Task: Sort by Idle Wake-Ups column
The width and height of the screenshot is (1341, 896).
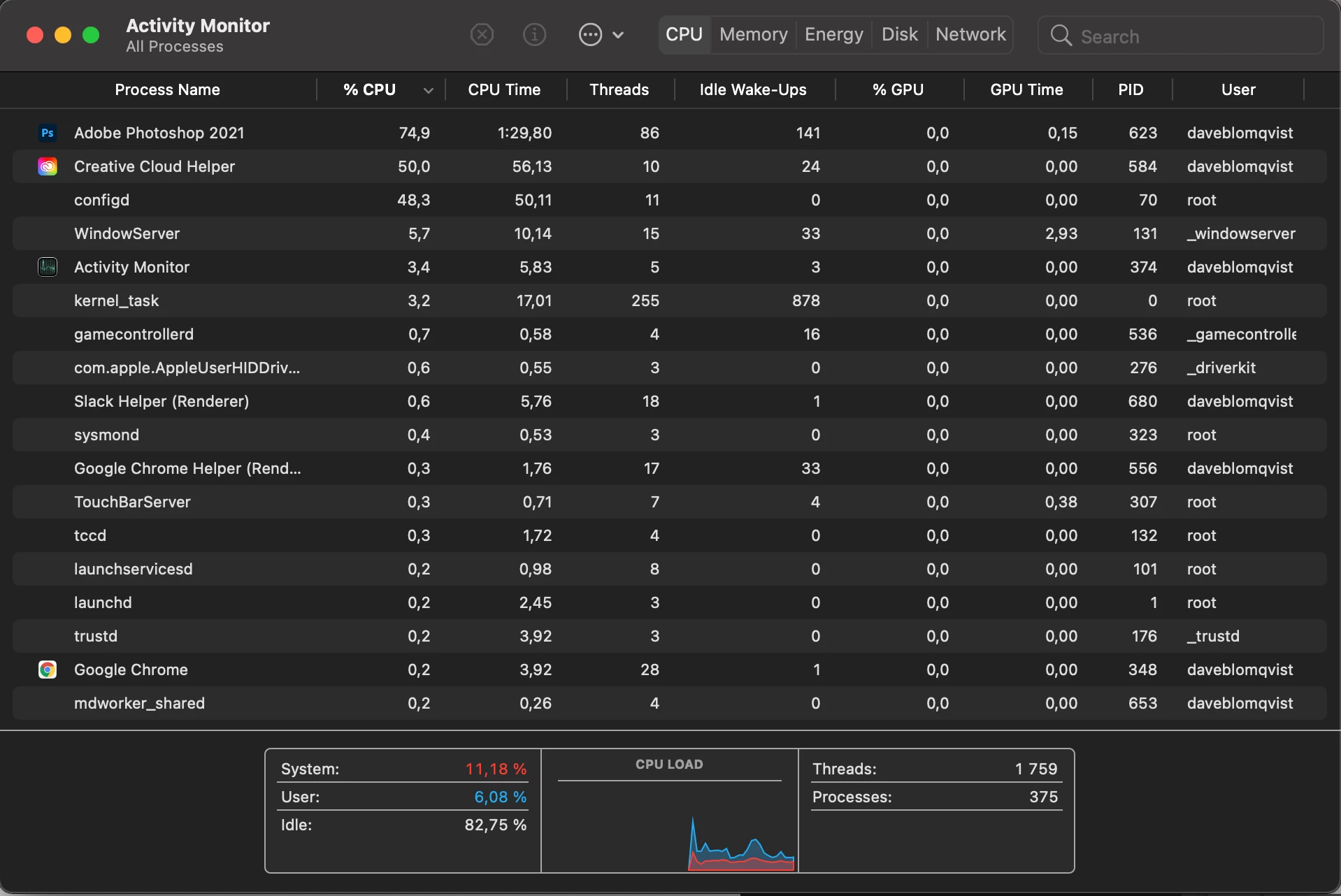Action: [x=753, y=89]
